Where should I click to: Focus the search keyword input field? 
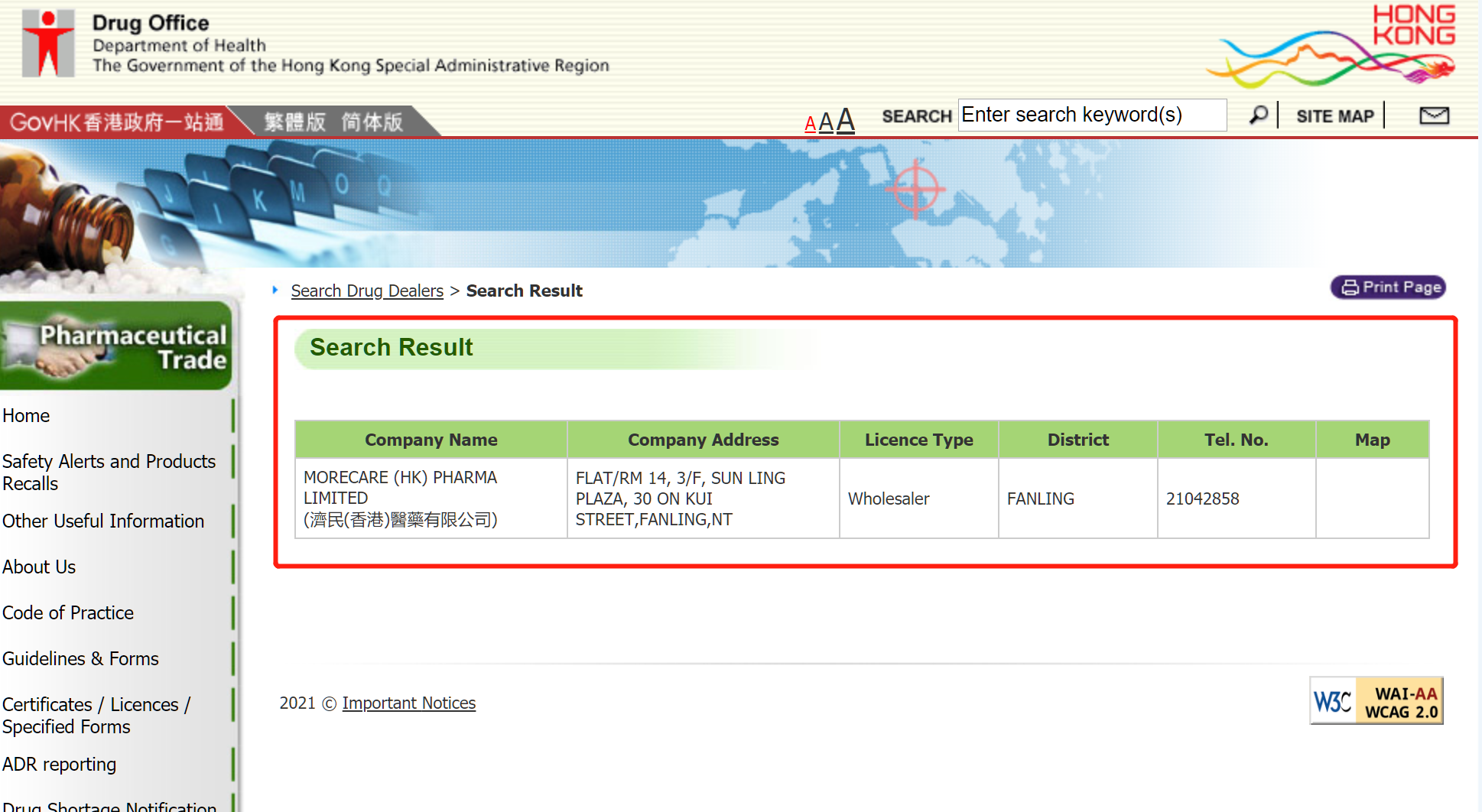tap(1092, 115)
